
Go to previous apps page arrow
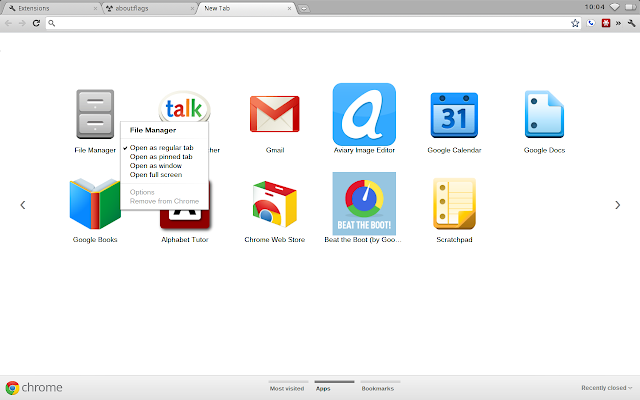point(23,205)
